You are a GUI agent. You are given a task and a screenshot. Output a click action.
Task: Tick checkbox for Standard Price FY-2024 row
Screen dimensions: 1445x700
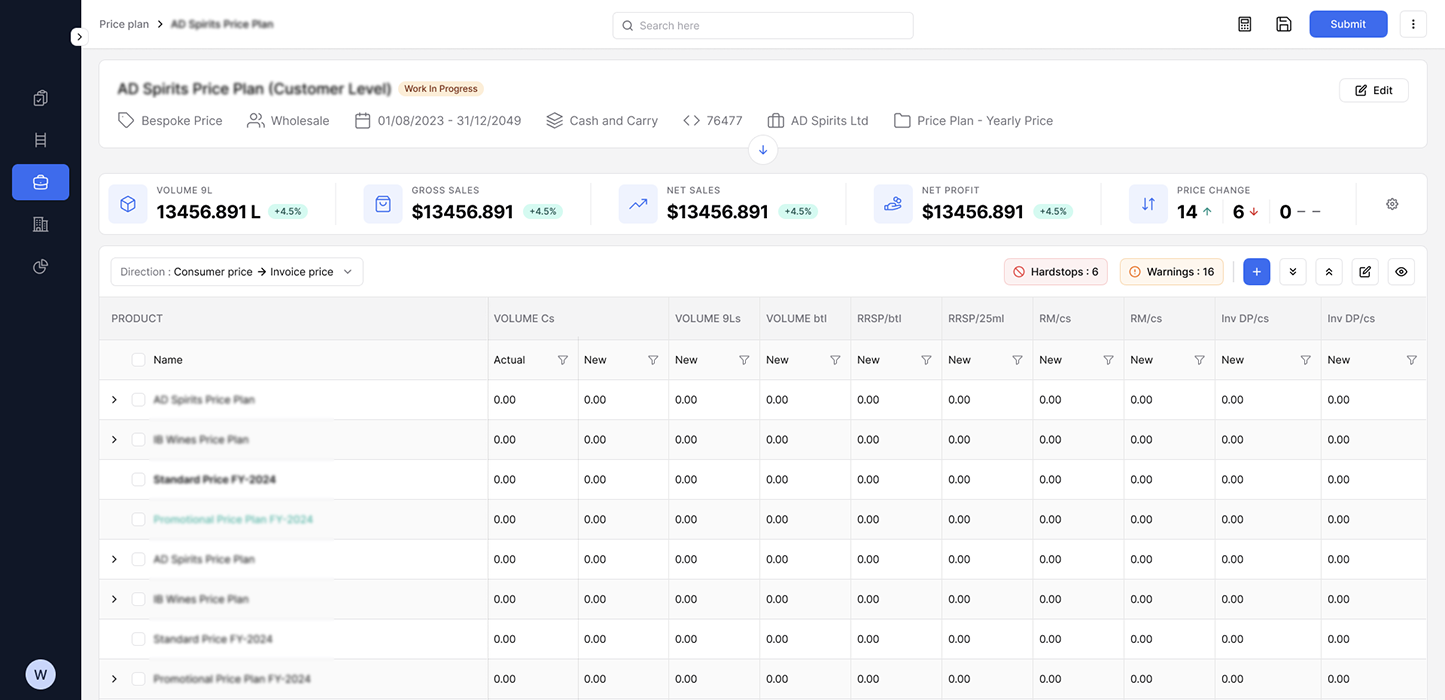[138, 480]
